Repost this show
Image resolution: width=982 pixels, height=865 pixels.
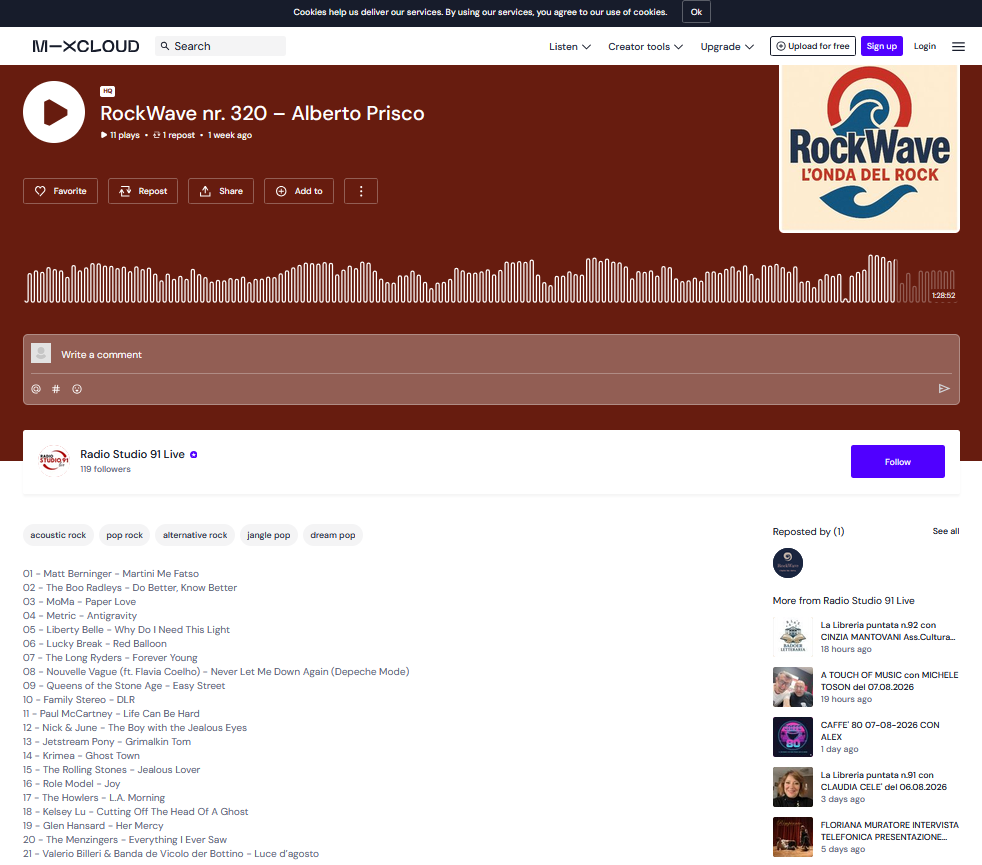[143, 191]
